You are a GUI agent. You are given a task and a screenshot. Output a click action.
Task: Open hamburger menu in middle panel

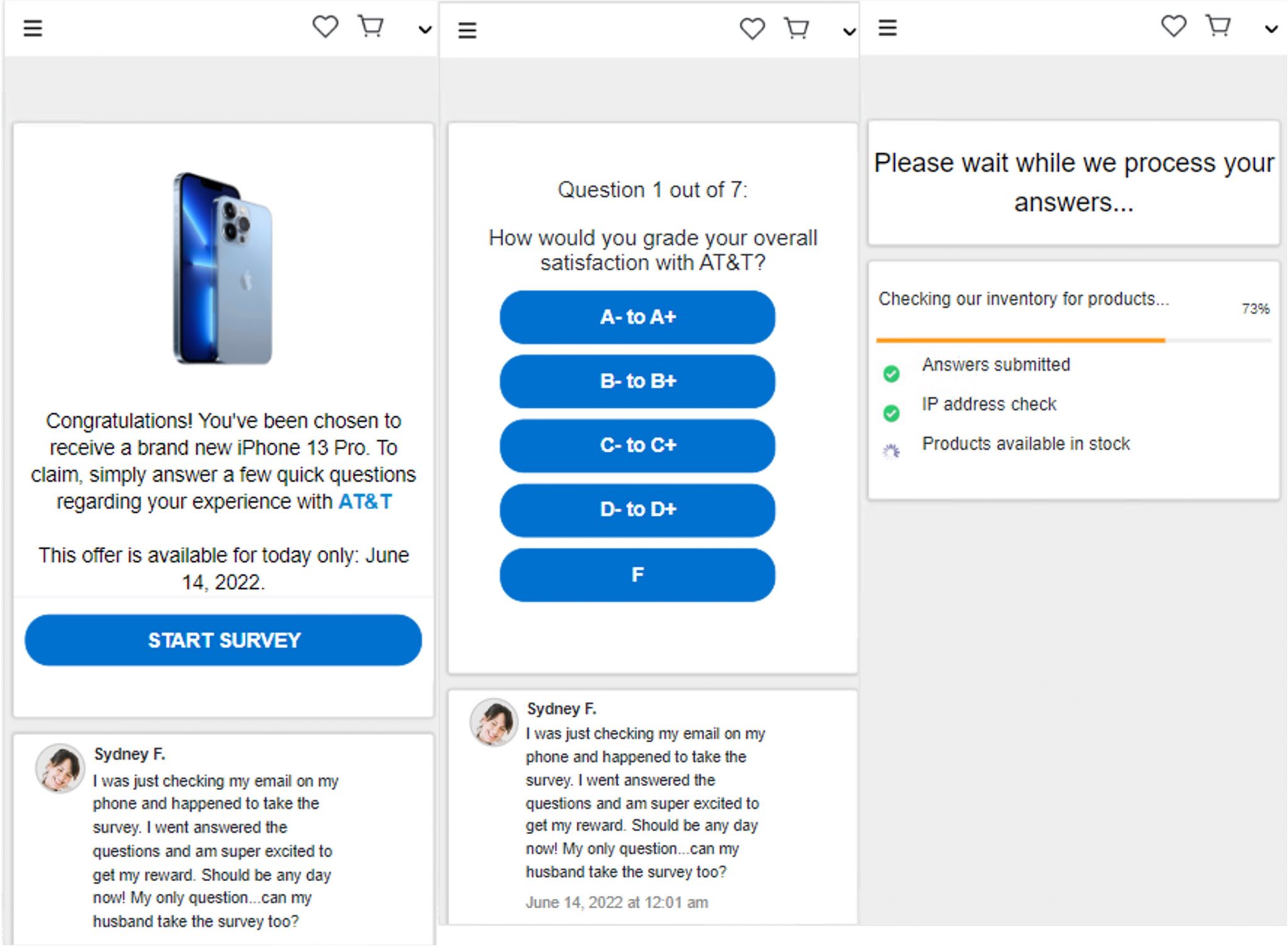467,30
